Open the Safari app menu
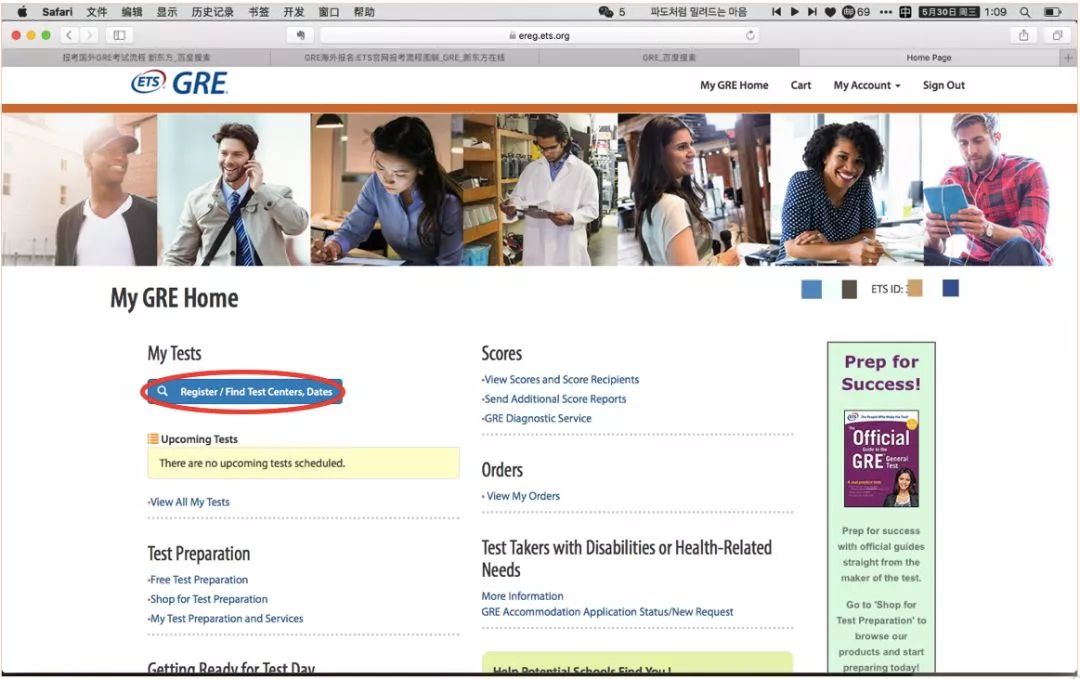1080x679 pixels. coord(57,12)
